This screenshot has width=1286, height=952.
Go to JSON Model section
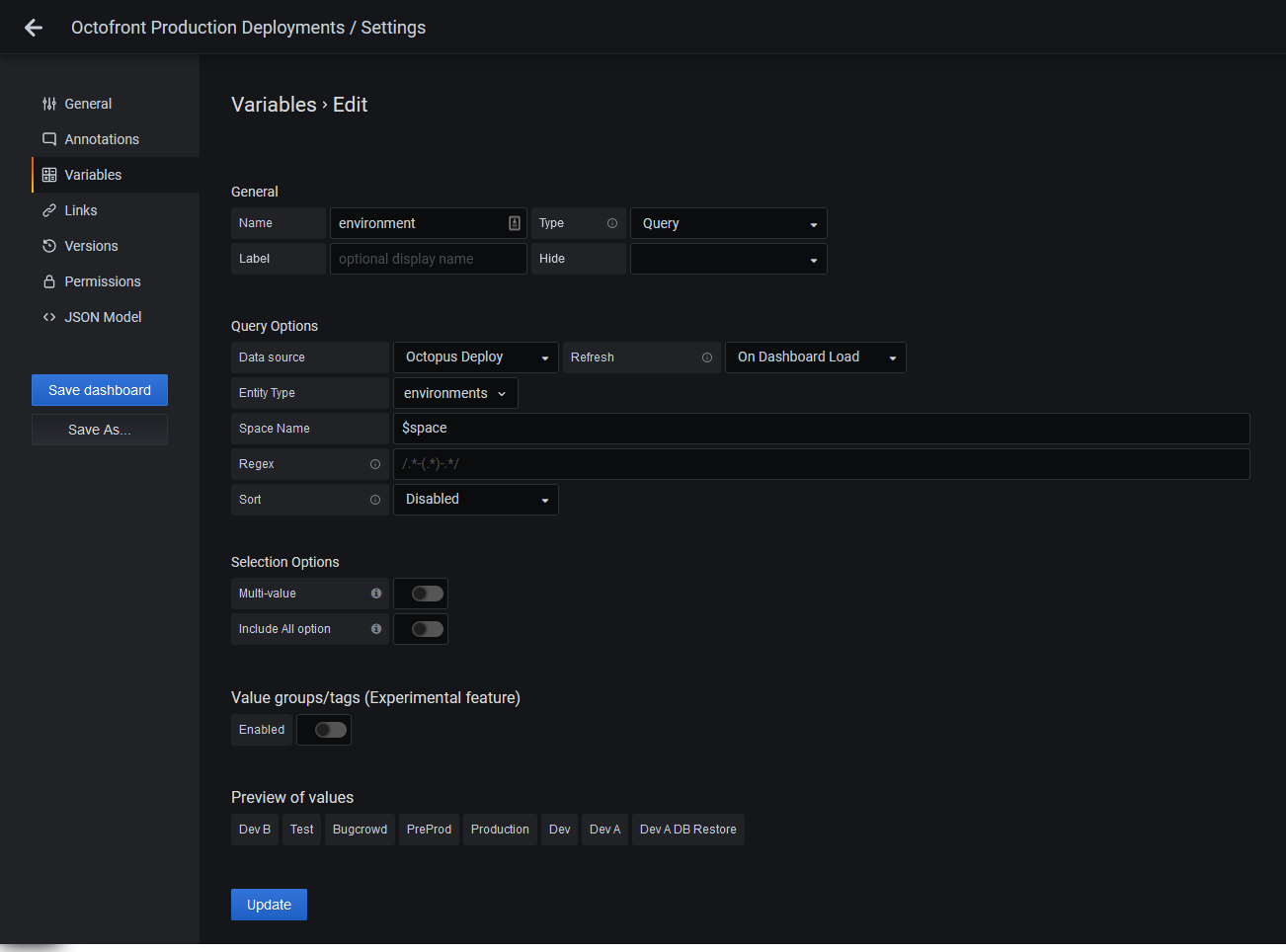pyautogui.click(x=102, y=317)
